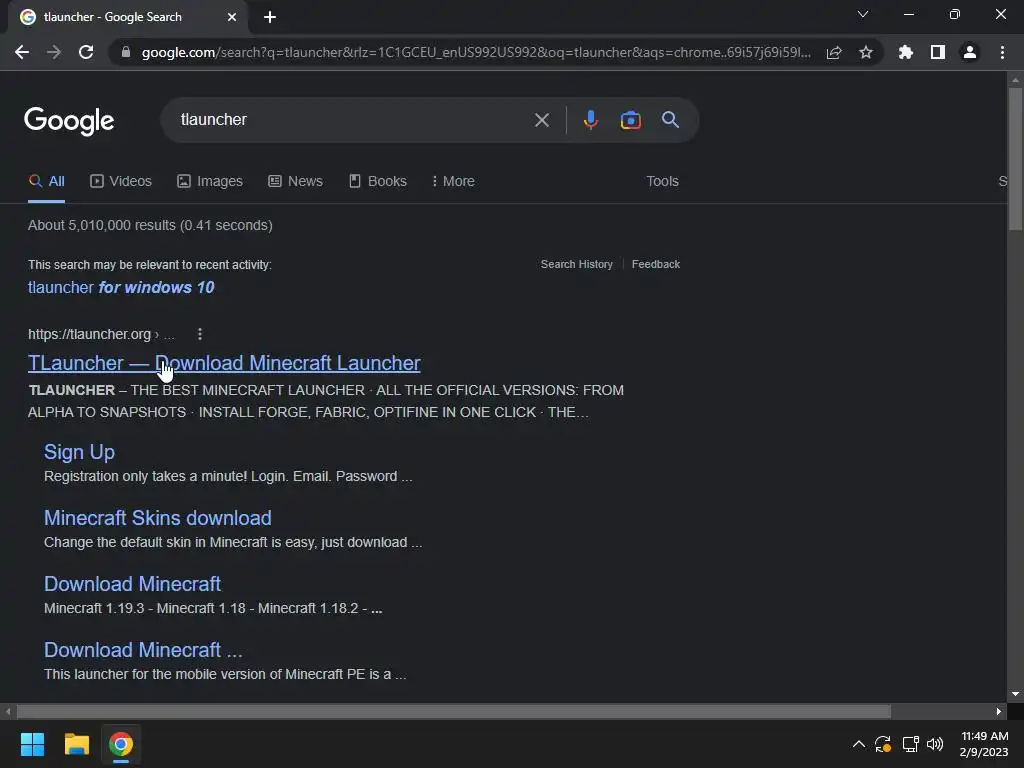Screen dimensions: 1024x768
Task: Open a new browser tab
Action: [270, 17]
